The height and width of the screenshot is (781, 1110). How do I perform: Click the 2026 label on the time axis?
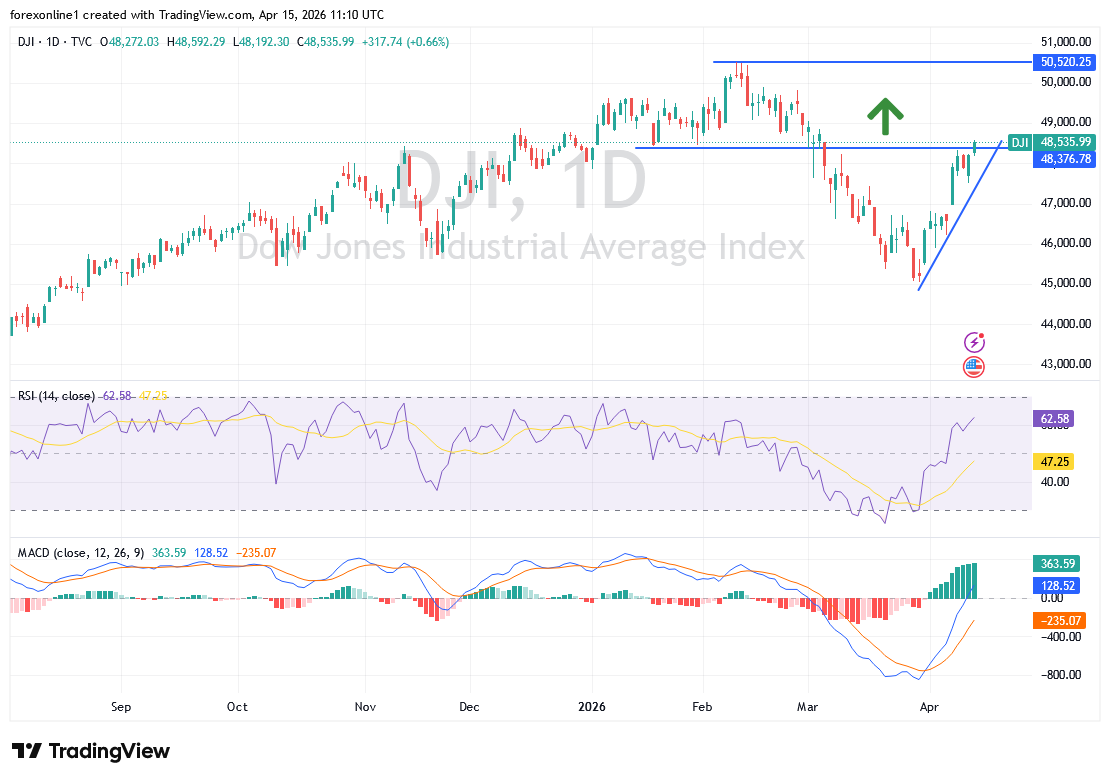tap(592, 706)
